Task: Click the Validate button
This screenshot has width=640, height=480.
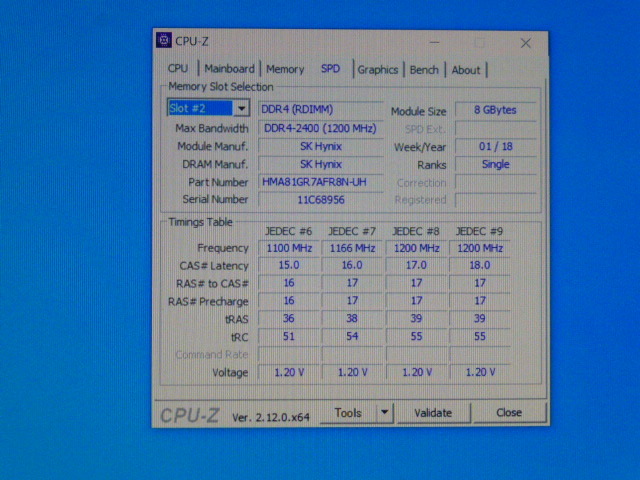Action: pyautogui.click(x=433, y=413)
